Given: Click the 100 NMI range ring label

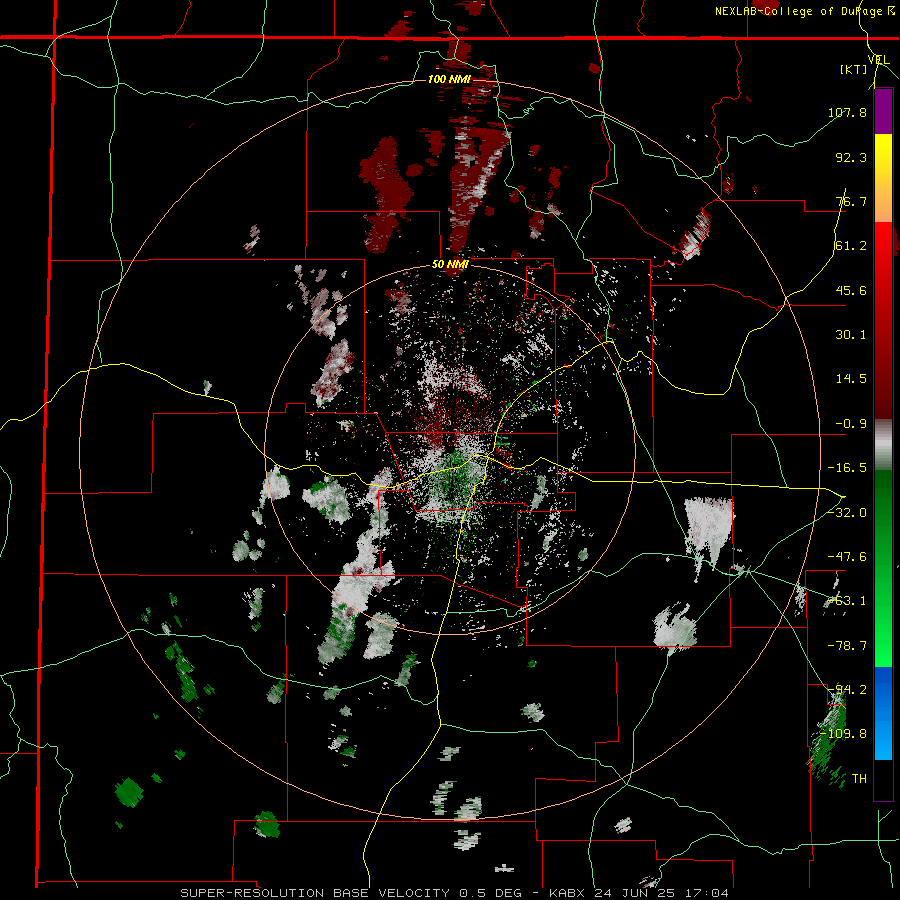Looking at the screenshot, I should (449, 79).
